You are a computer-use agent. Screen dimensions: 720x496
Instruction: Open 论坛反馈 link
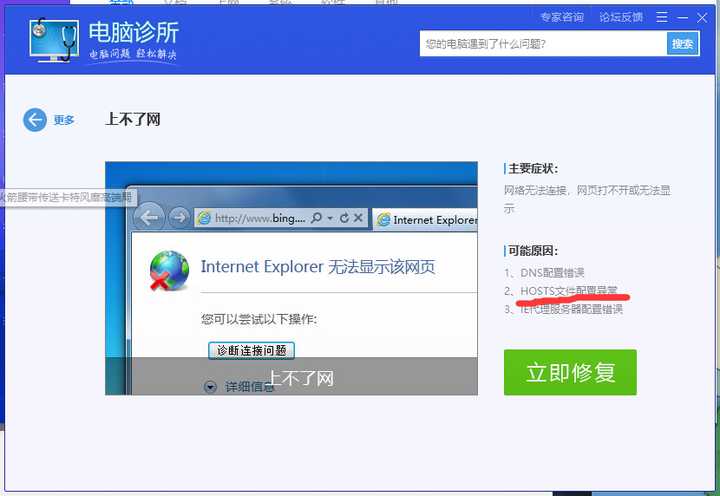(621, 17)
